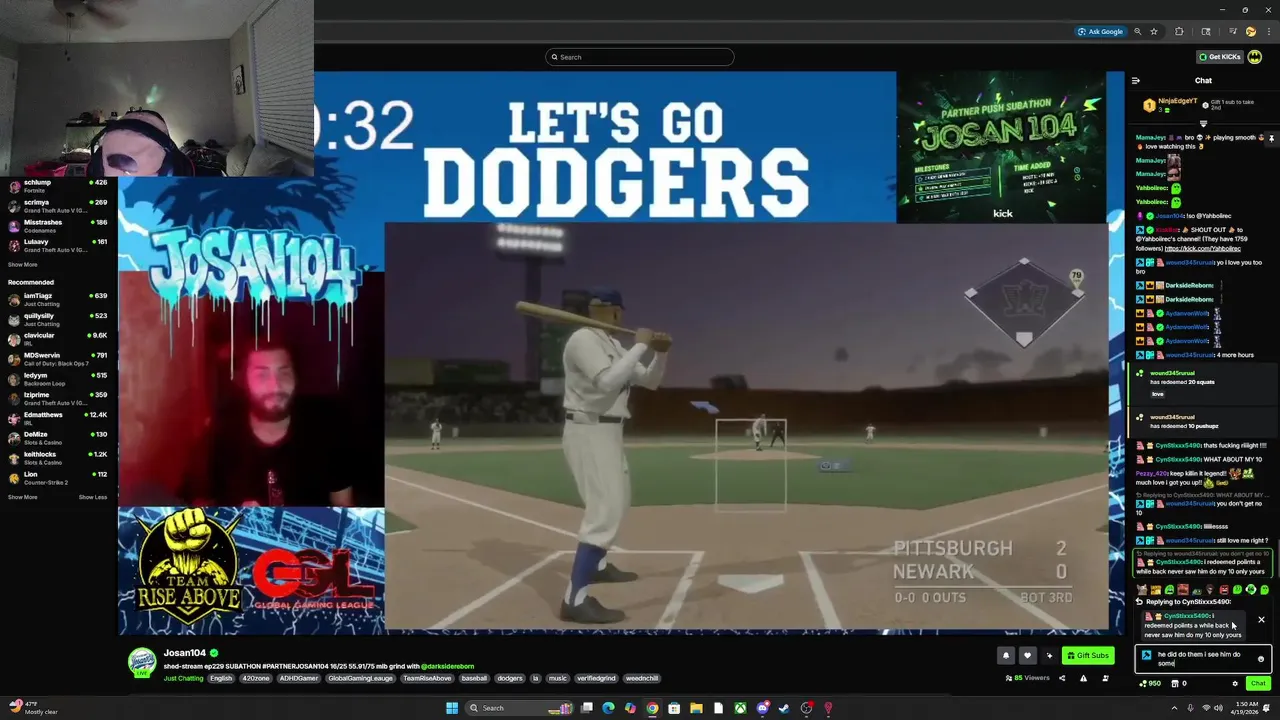The height and width of the screenshot is (720, 1280).
Task: Toggle notifications bell for Josan104
Action: (x=1006, y=656)
